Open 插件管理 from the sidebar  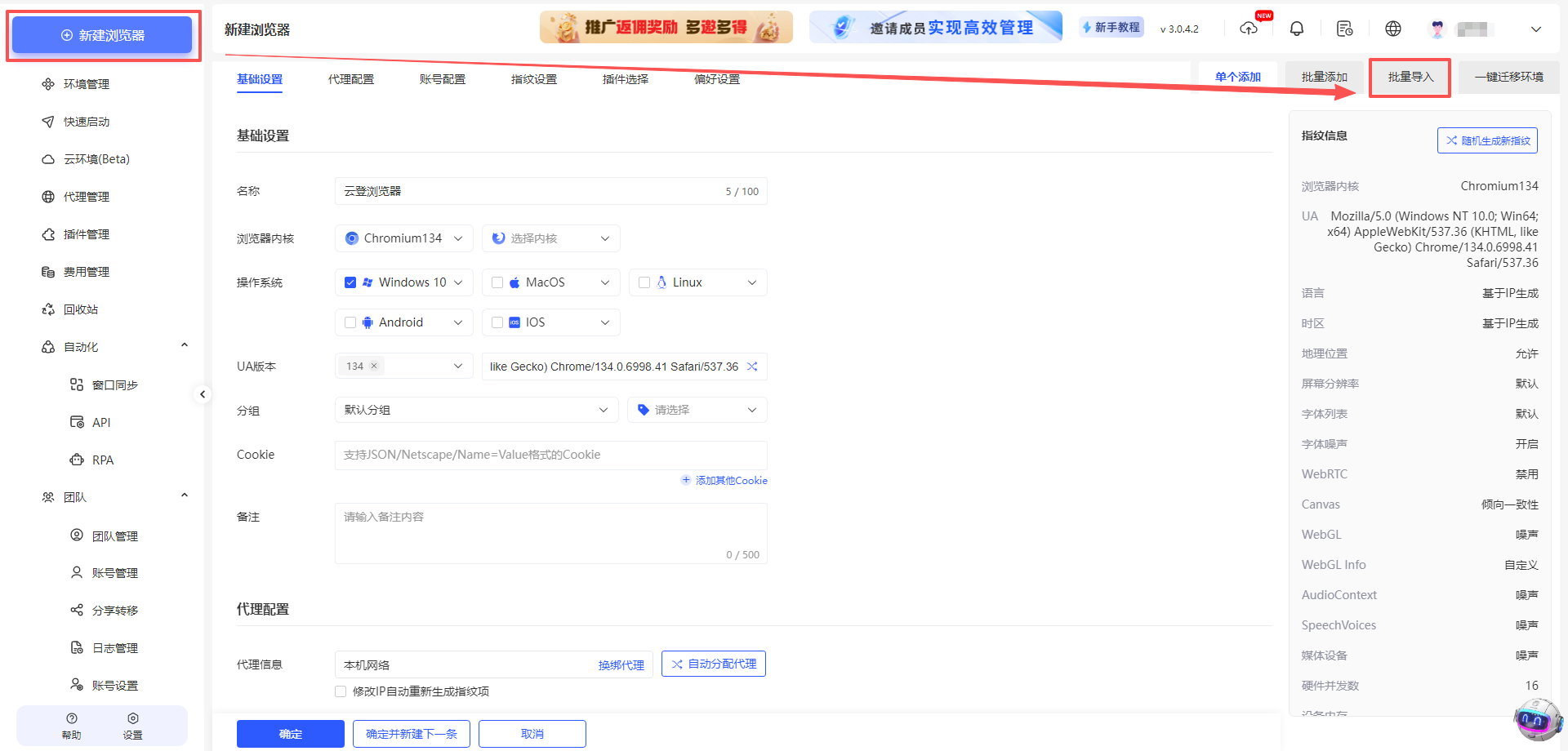pos(87,234)
